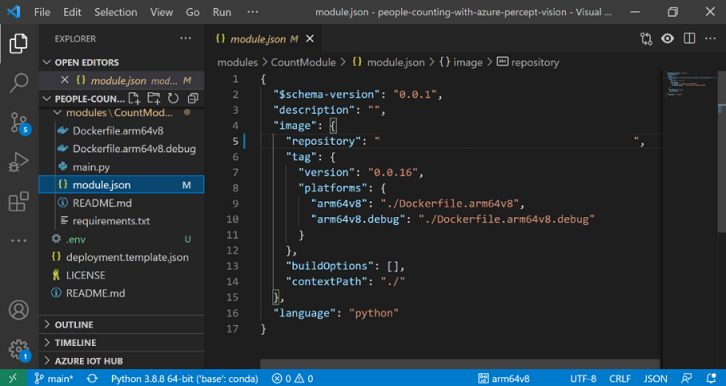This screenshot has height=386, width=726.
Task: Show additional activity bar views ellipsis
Action: [x=19, y=241]
